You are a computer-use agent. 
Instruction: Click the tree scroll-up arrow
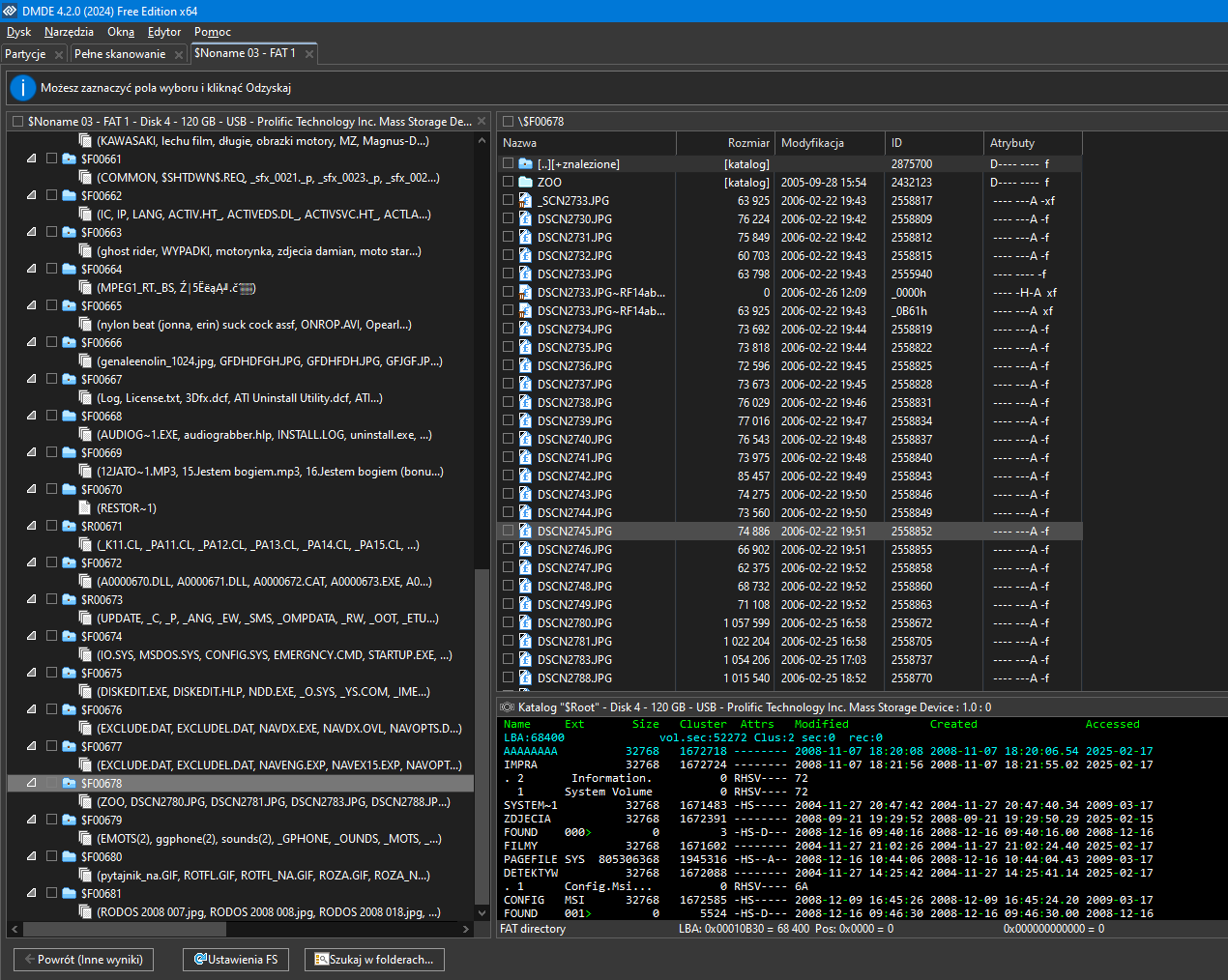482,140
